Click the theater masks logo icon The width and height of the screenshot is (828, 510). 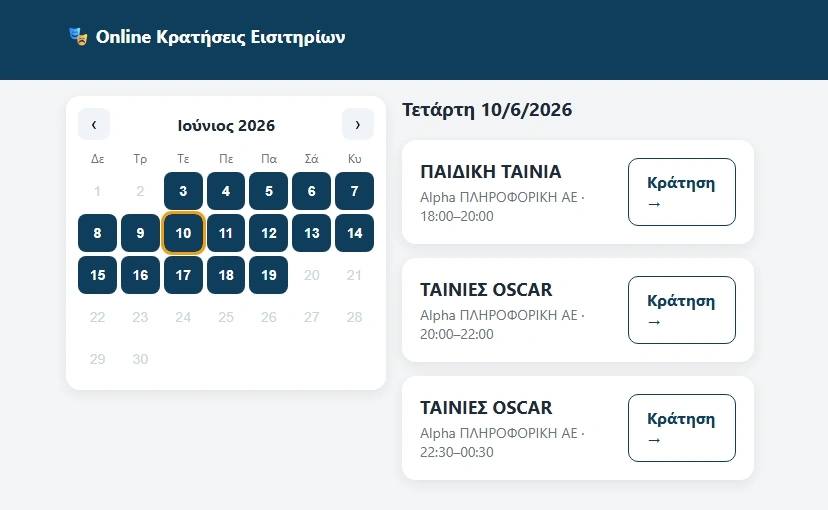pos(79,36)
